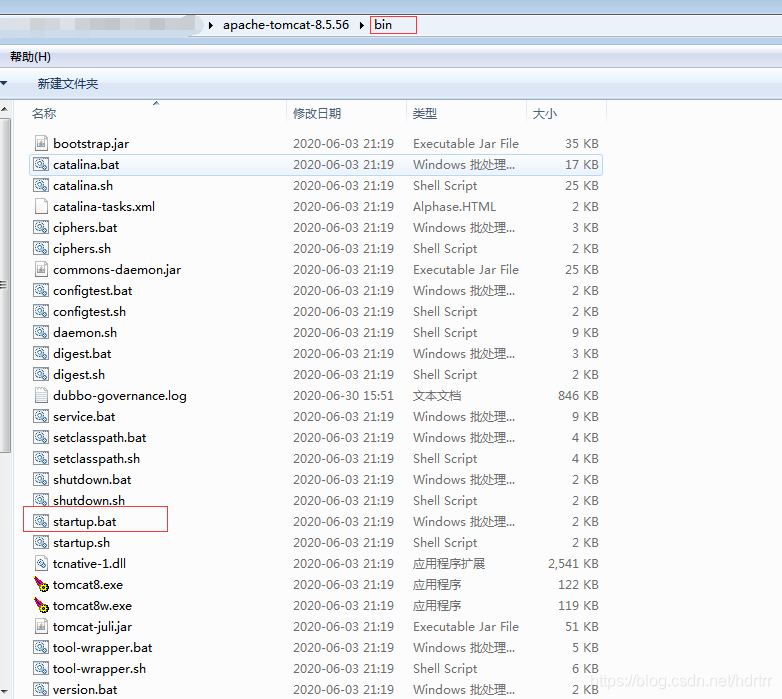This screenshot has width=782, height=699.
Task: Click the 2,541 KB size value
Action: 573,564
